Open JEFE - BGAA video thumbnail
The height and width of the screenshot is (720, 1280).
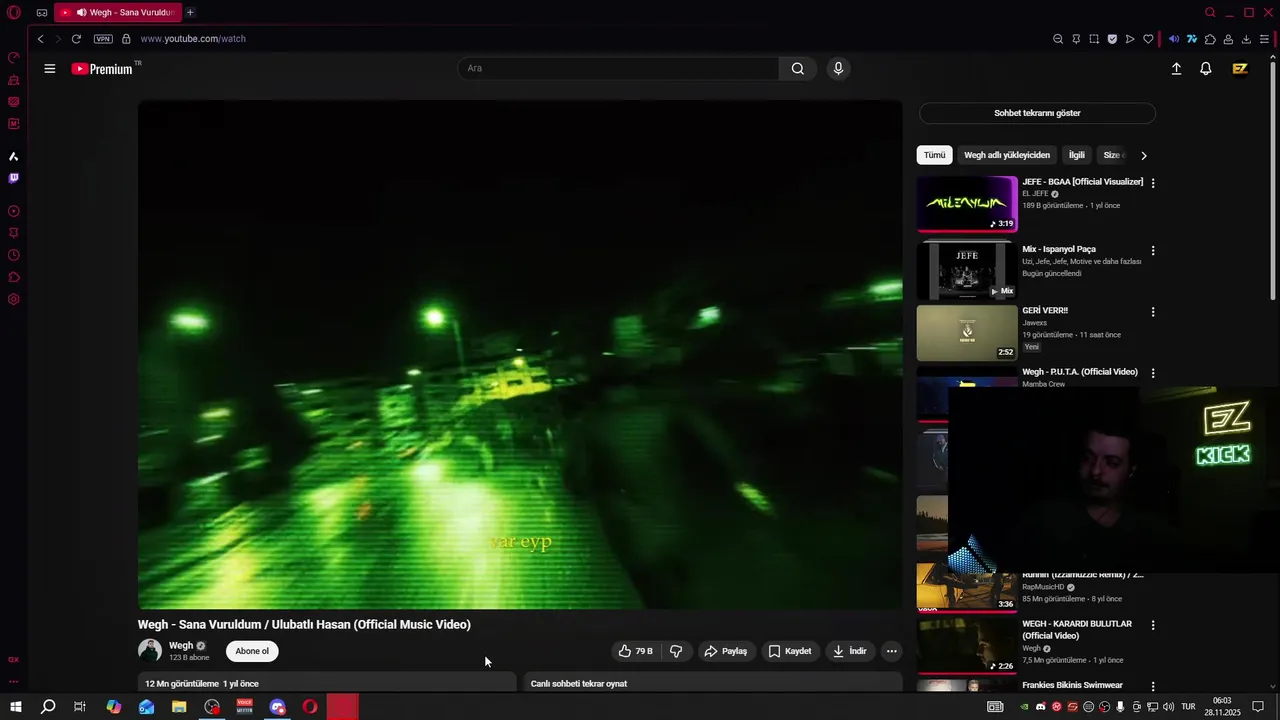click(967, 204)
